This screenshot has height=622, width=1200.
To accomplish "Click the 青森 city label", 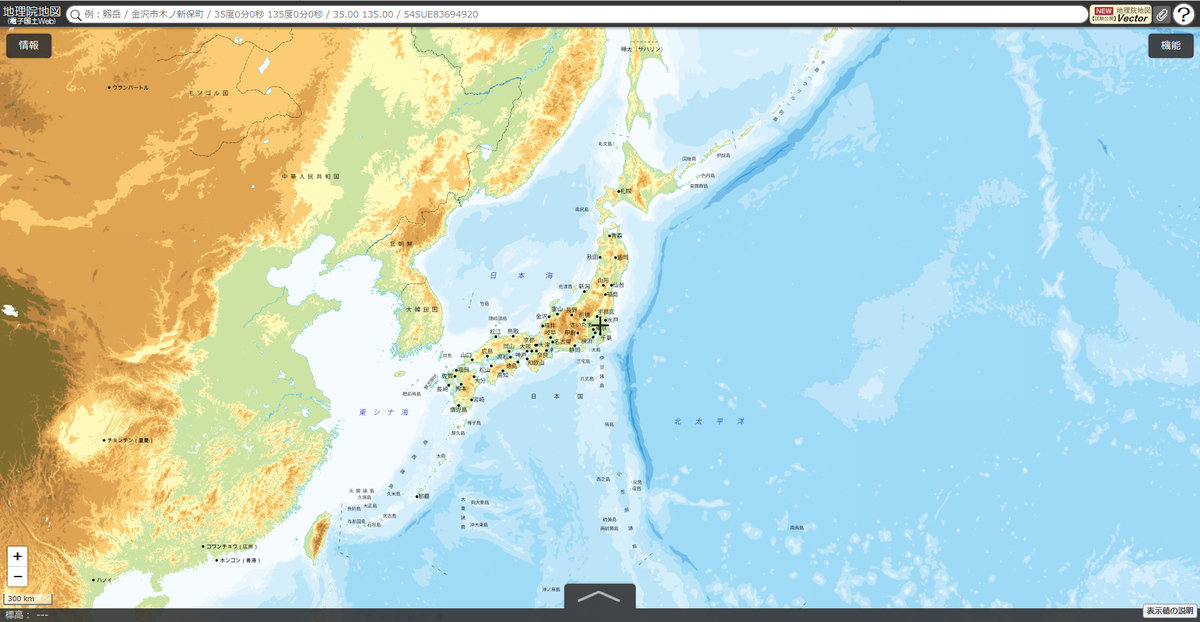I will 615,235.
